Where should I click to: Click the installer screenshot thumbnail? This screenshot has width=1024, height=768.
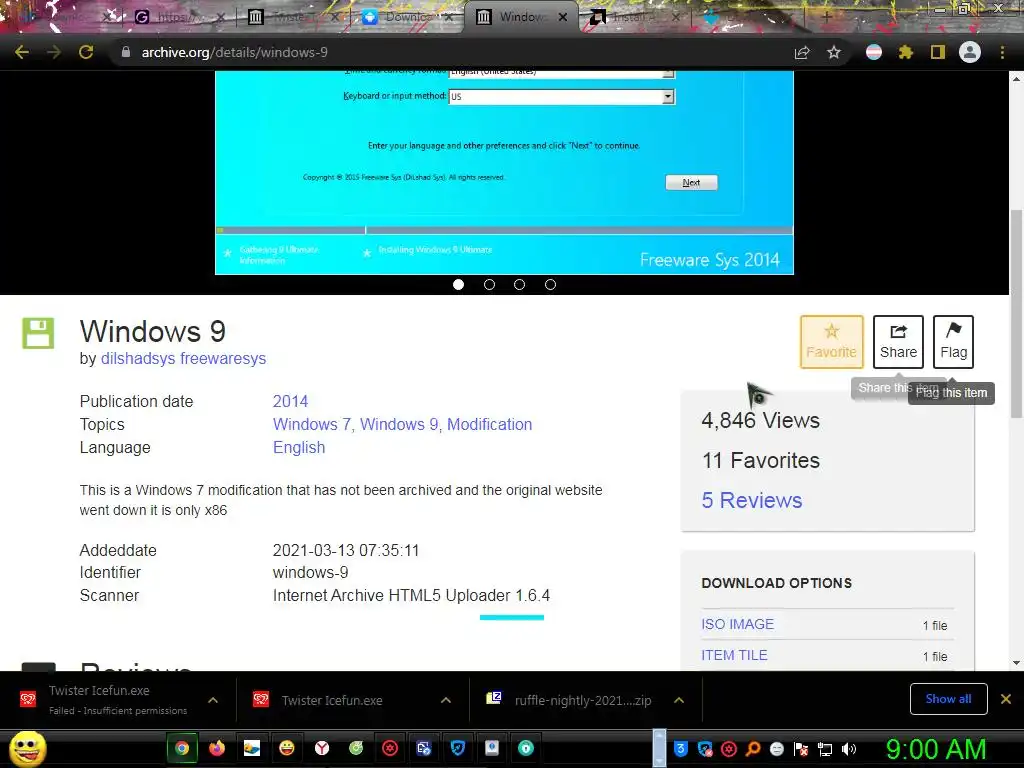pyautogui.click(x=504, y=172)
